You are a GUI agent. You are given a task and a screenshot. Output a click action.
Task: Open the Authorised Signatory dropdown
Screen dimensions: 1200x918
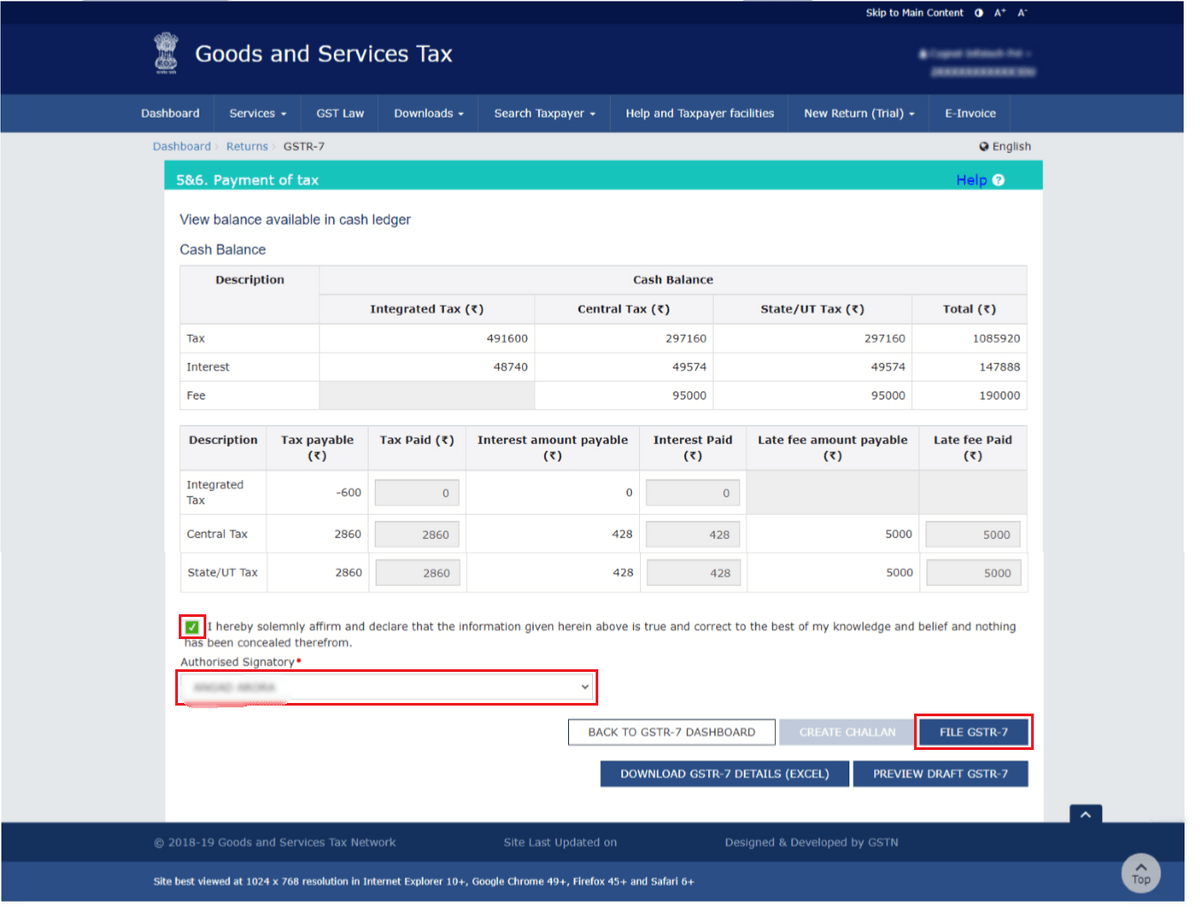point(386,687)
